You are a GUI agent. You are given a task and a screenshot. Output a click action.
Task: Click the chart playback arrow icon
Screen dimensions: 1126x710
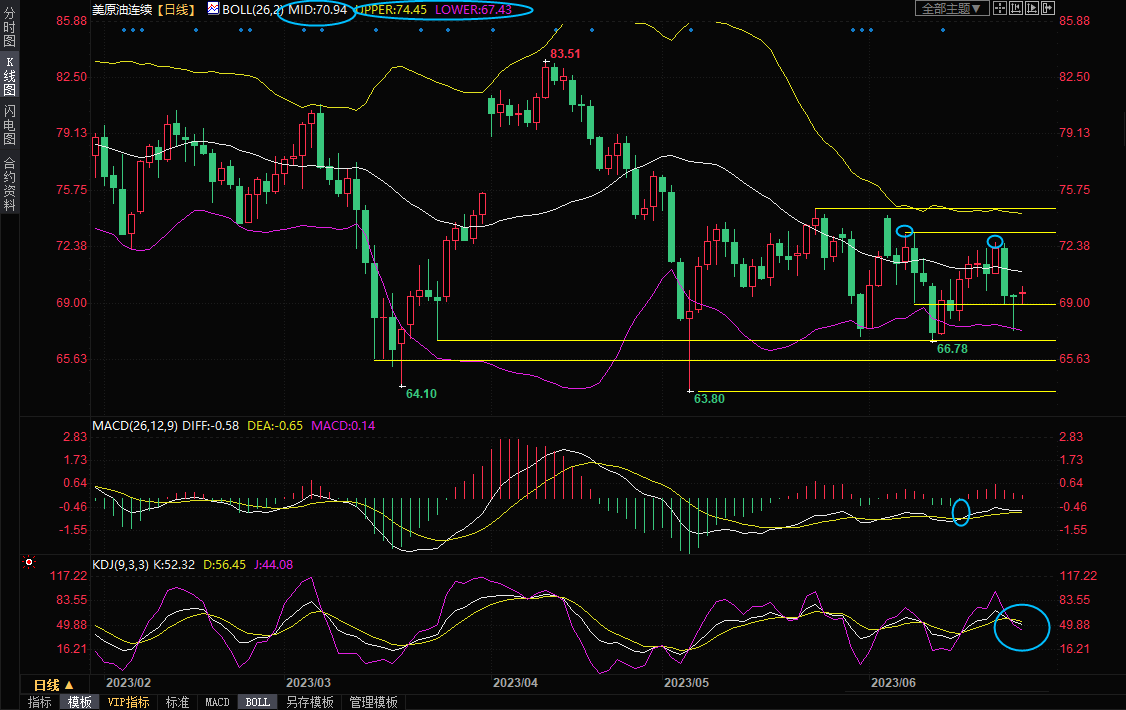click(1032, 8)
